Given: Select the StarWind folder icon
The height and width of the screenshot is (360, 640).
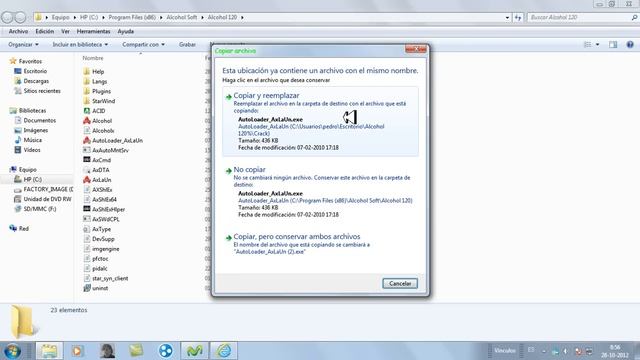Looking at the screenshot, I should point(87,101).
